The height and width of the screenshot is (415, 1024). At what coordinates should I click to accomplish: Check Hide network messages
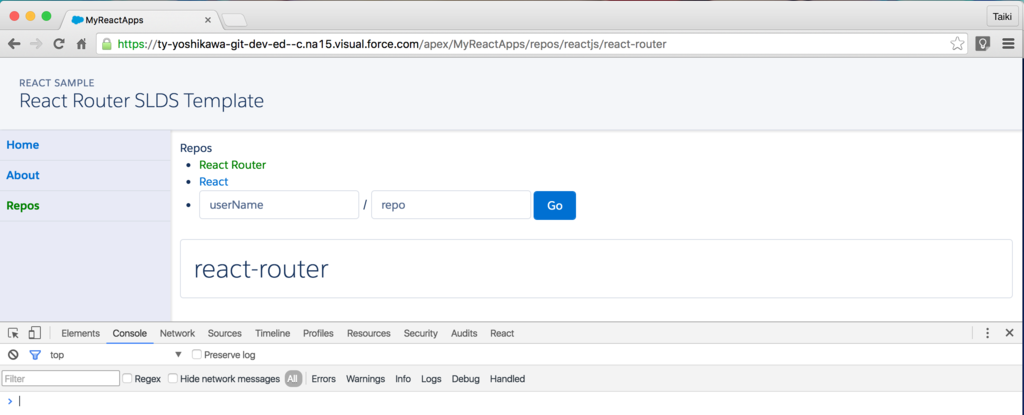(x=172, y=378)
